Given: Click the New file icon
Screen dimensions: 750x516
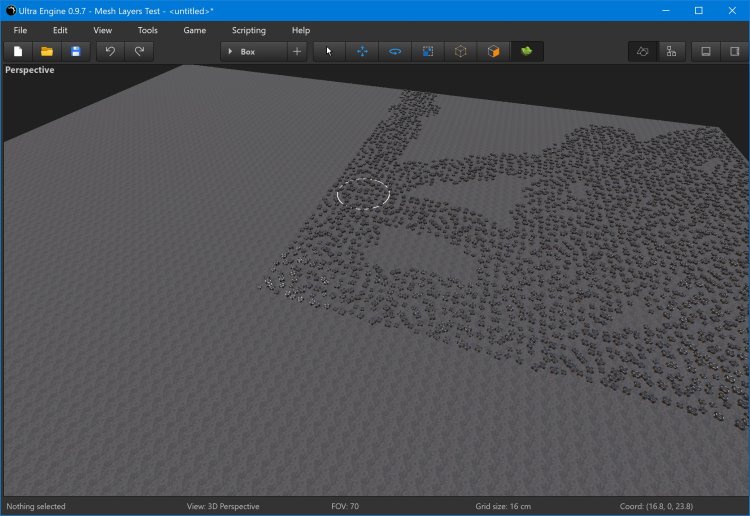Looking at the screenshot, I should pyautogui.click(x=18, y=51).
